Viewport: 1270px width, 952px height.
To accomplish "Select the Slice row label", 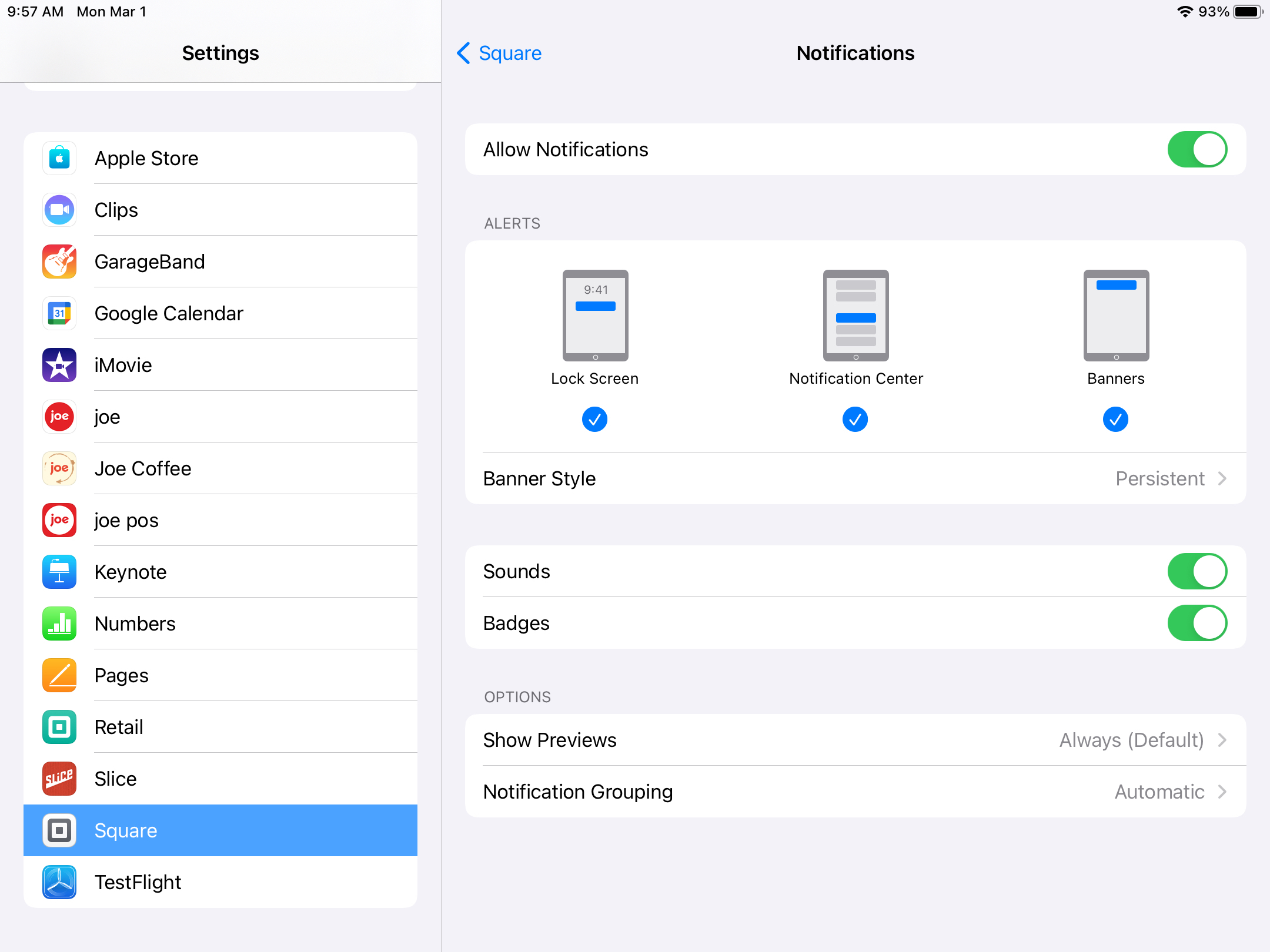I will click(x=116, y=779).
